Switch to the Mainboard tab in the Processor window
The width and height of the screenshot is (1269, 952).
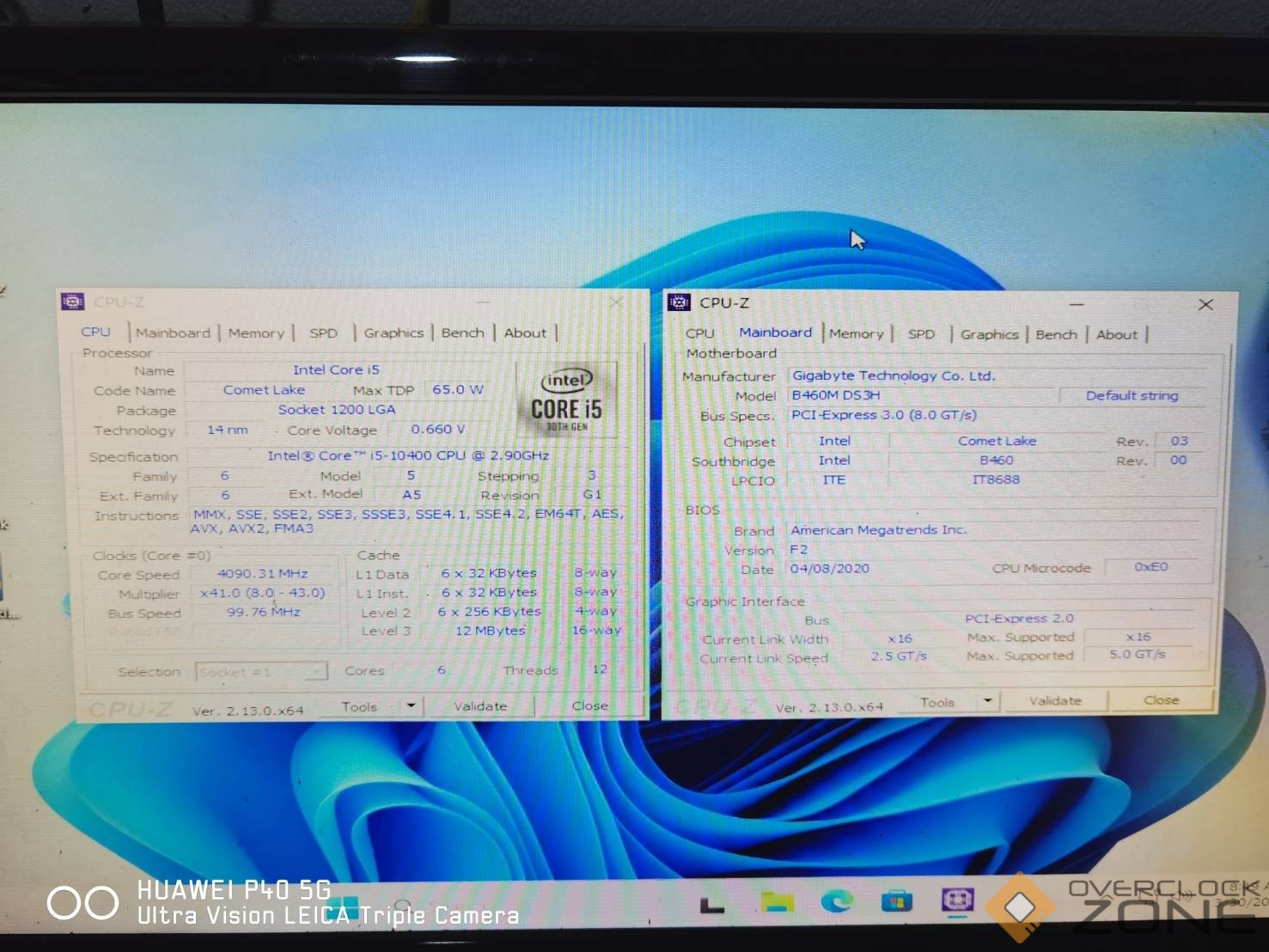[173, 333]
